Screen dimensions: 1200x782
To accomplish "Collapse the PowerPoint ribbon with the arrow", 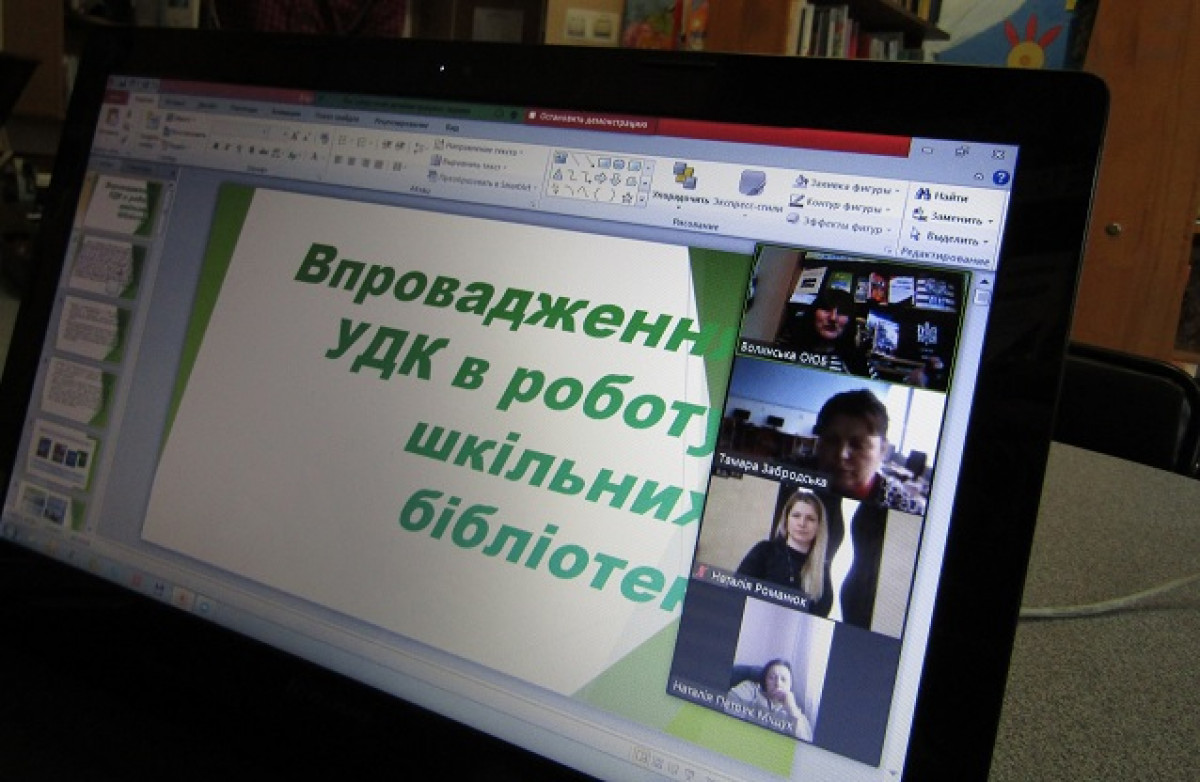I will (979, 175).
